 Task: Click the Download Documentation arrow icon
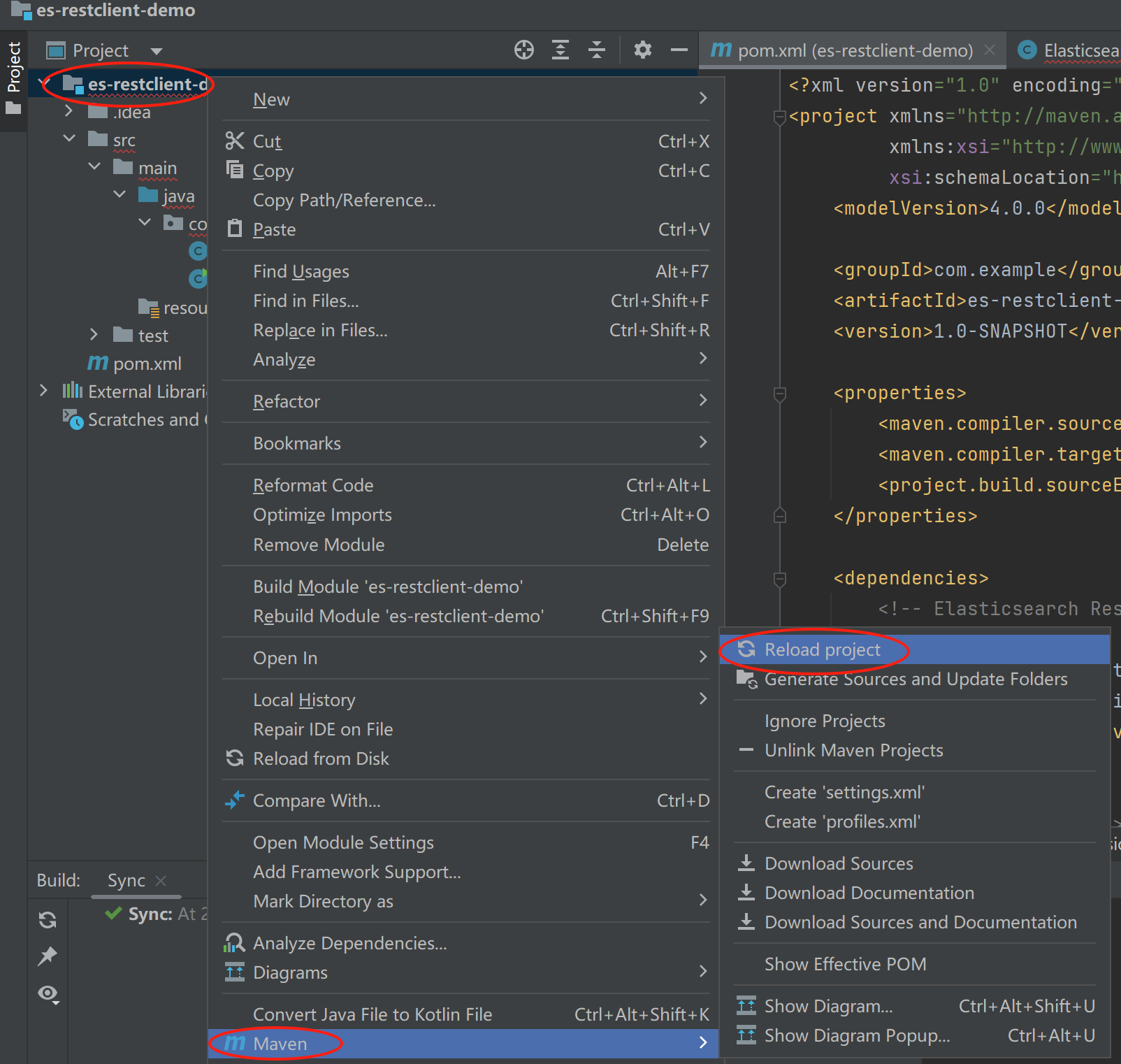(x=746, y=892)
